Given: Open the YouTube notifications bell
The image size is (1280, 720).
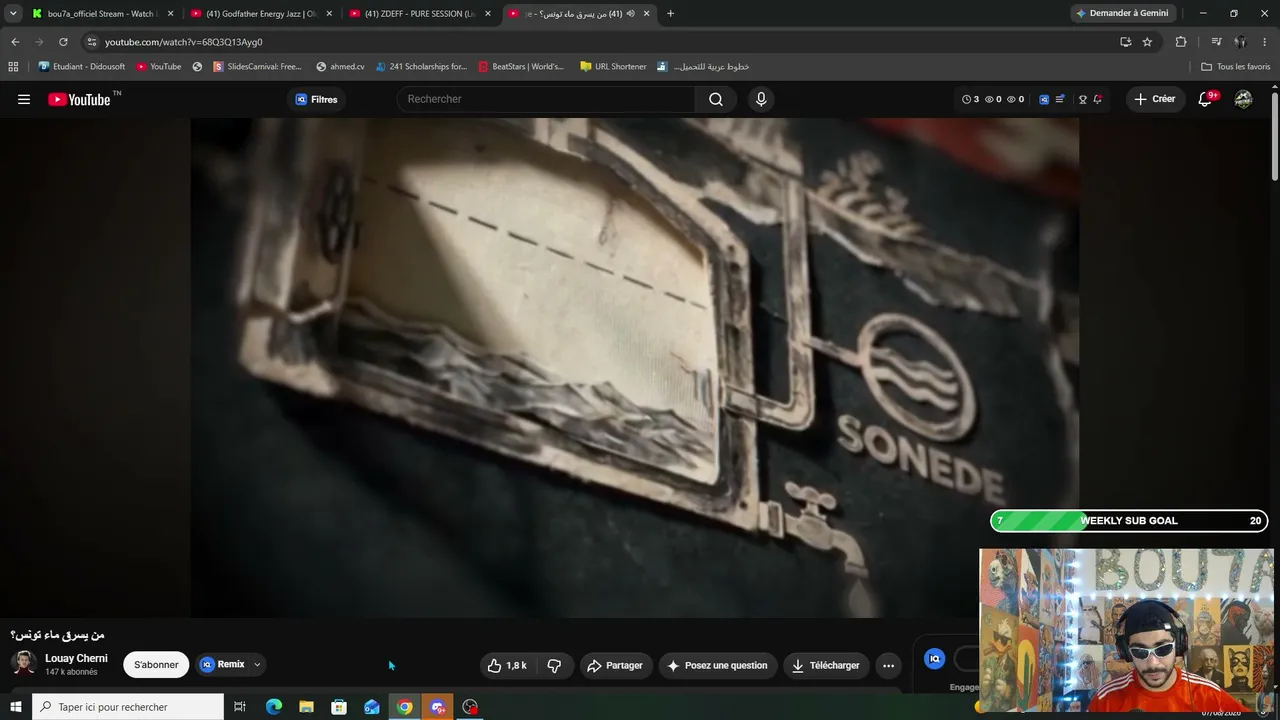Looking at the screenshot, I should 1206,99.
